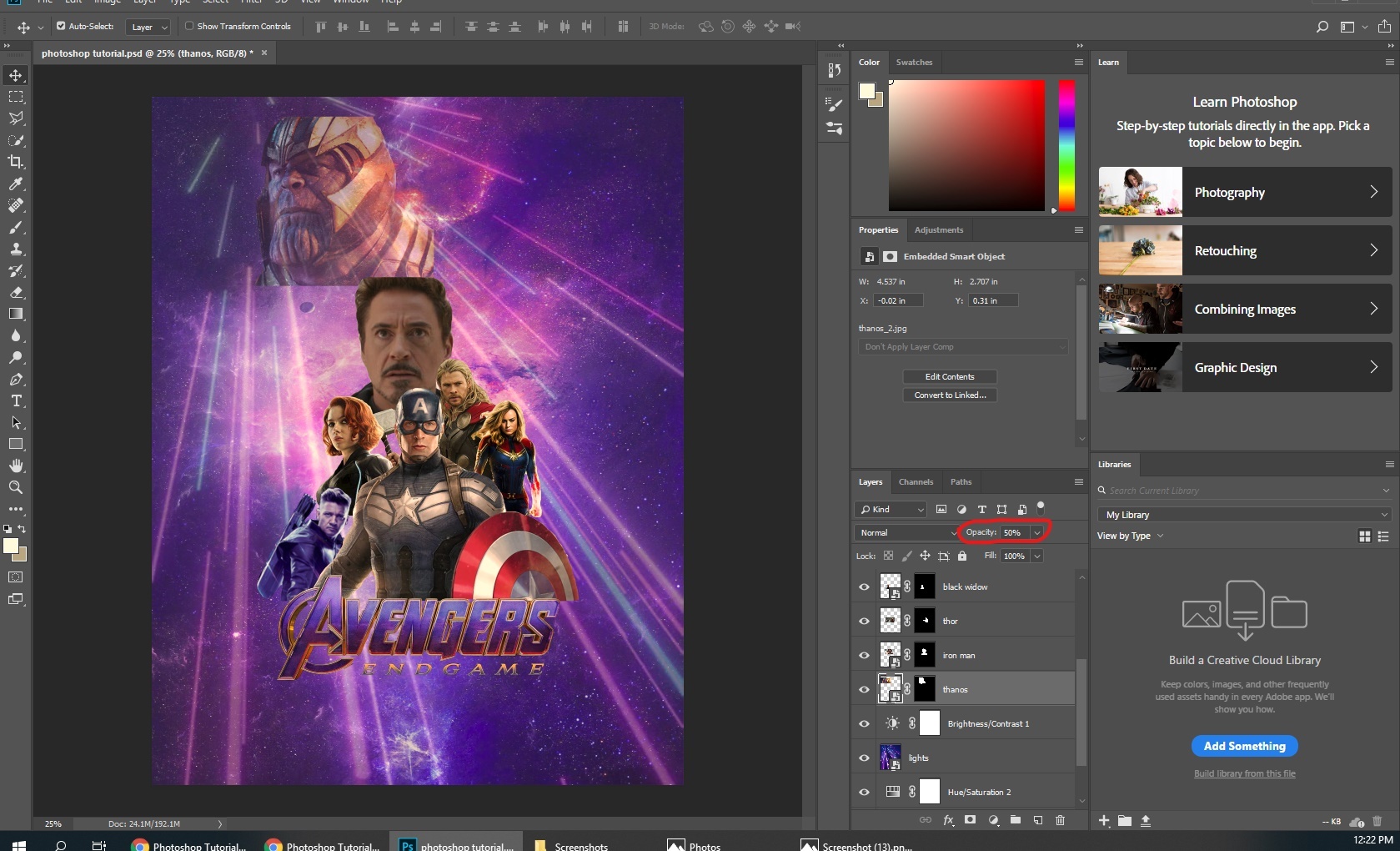This screenshot has width=1400, height=851.
Task: Open the Kind filter dropdown
Action: [891, 509]
